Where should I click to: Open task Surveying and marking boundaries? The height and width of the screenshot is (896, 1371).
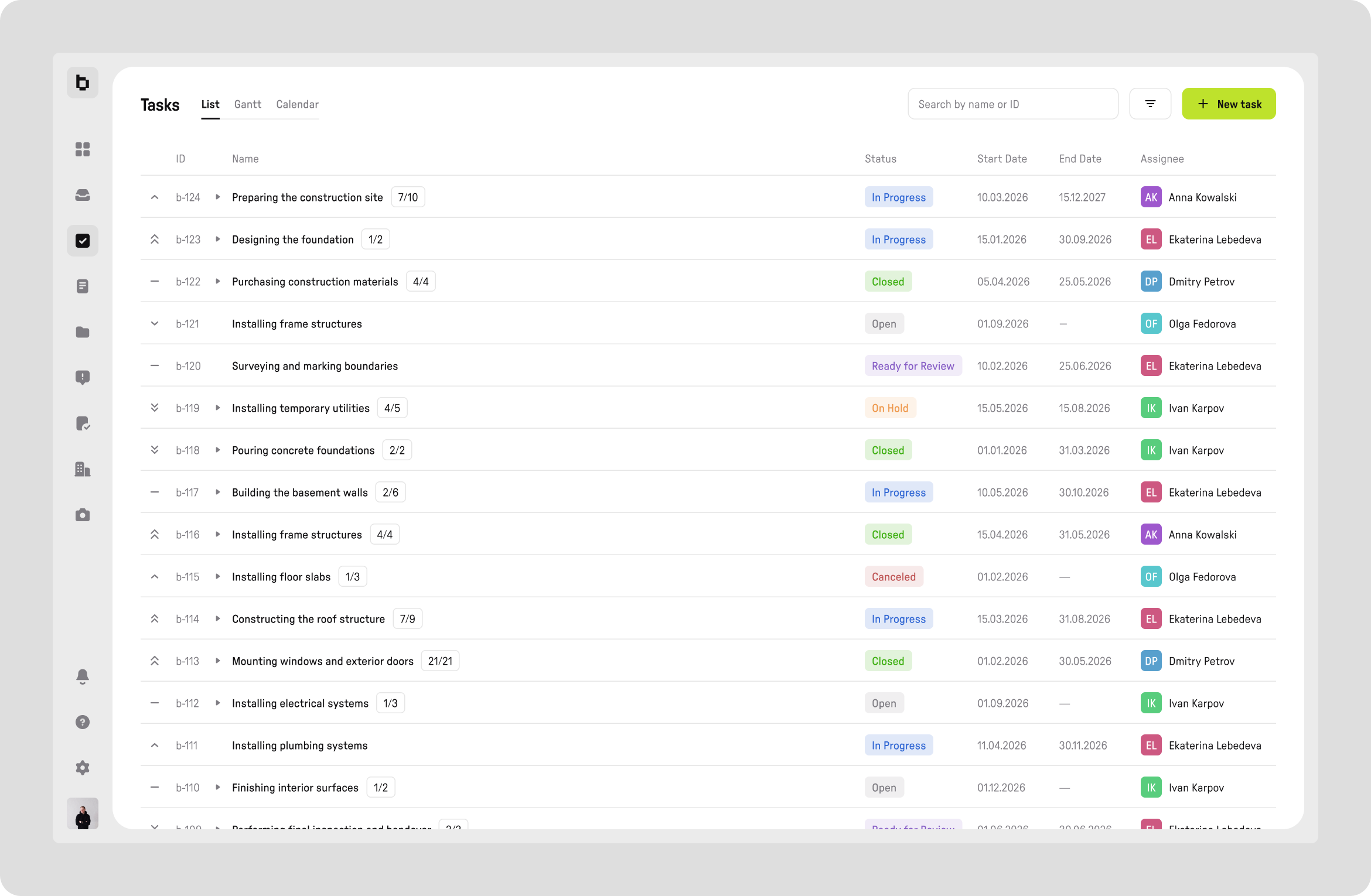click(315, 366)
